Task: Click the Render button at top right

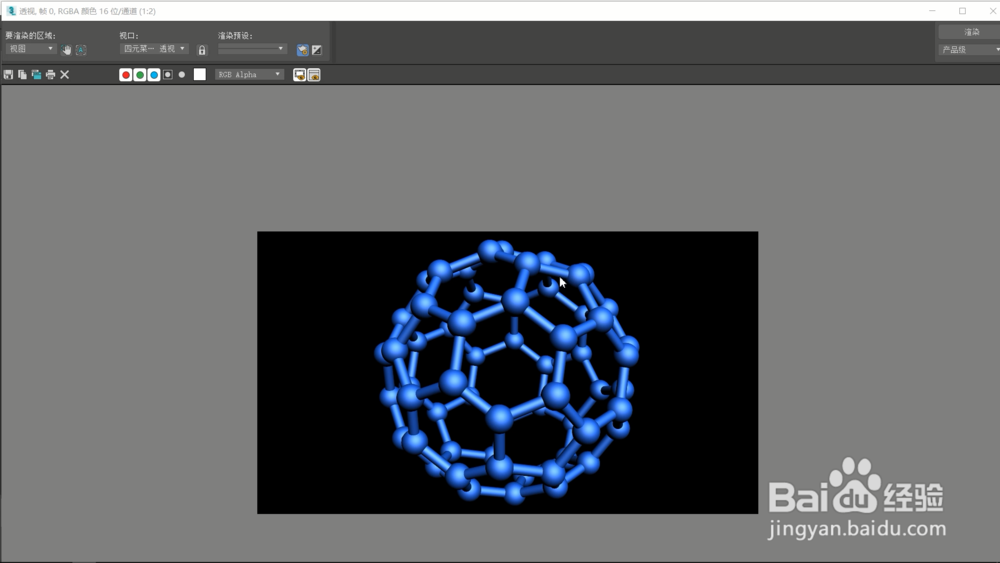Action: coord(971,32)
